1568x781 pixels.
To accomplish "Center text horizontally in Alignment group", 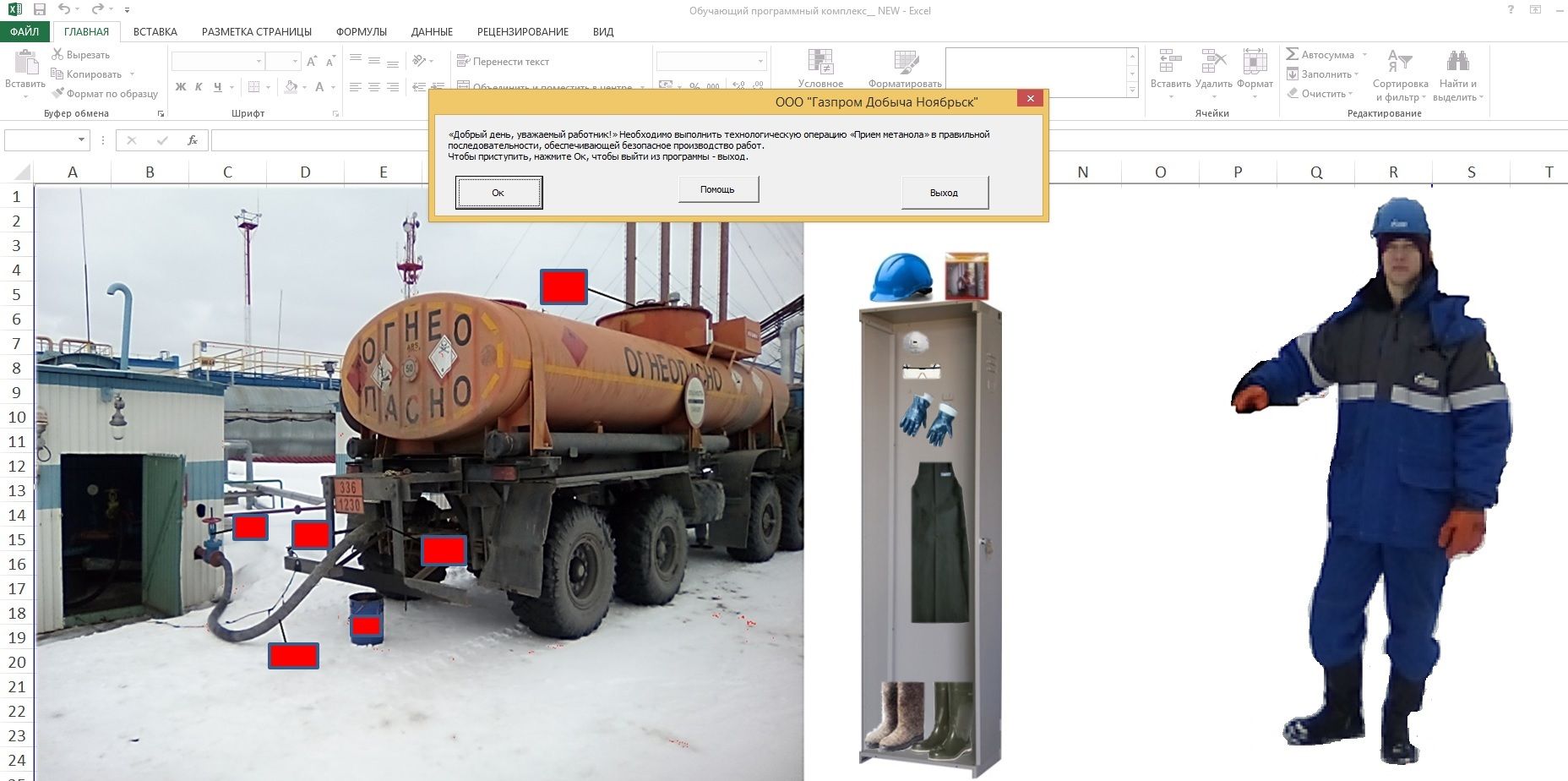I will pos(374,86).
